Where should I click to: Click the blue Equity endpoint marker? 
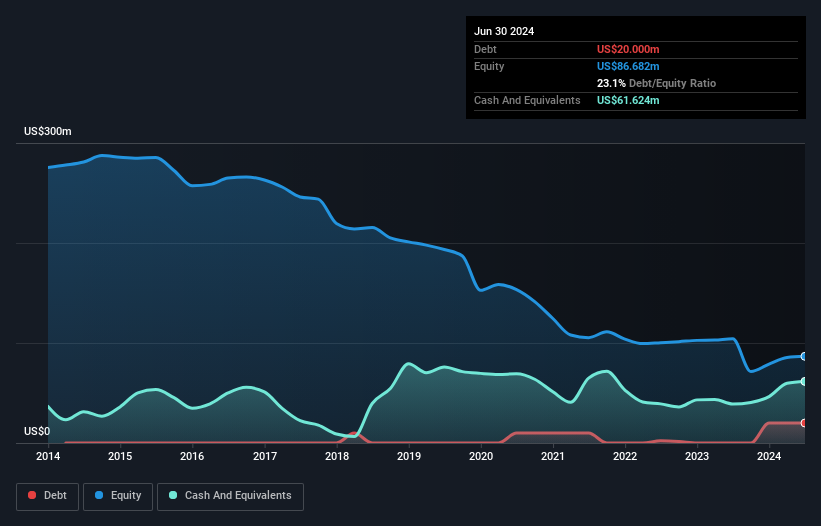(x=804, y=356)
